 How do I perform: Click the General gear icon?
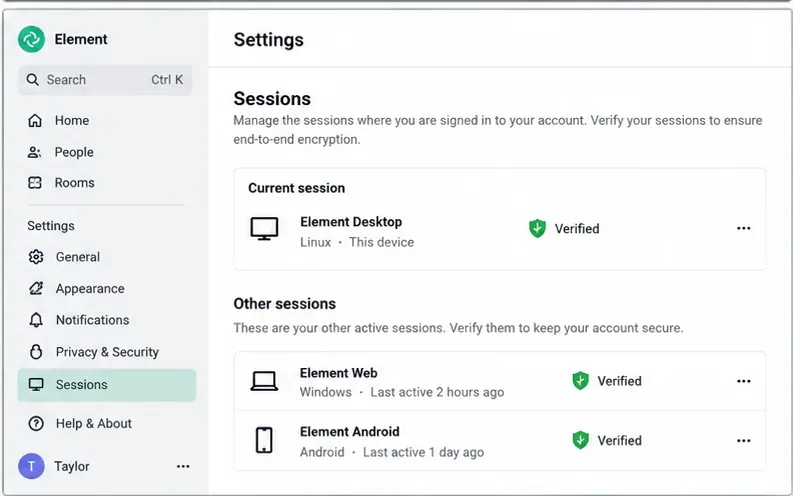click(36, 257)
